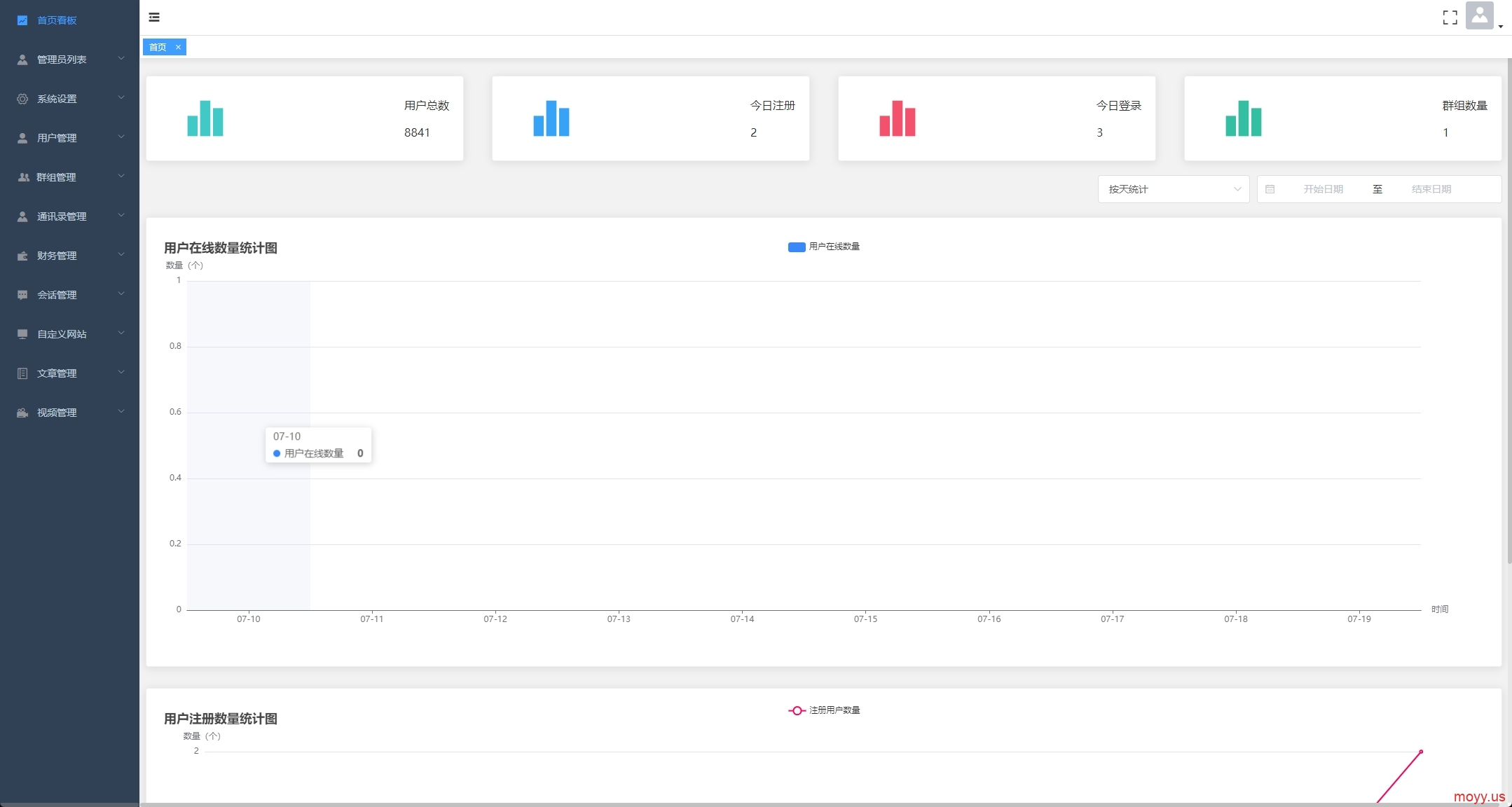This screenshot has height=807, width=1512.
Task: Click the 会话管理 chat bubble icon
Action: click(x=22, y=295)
